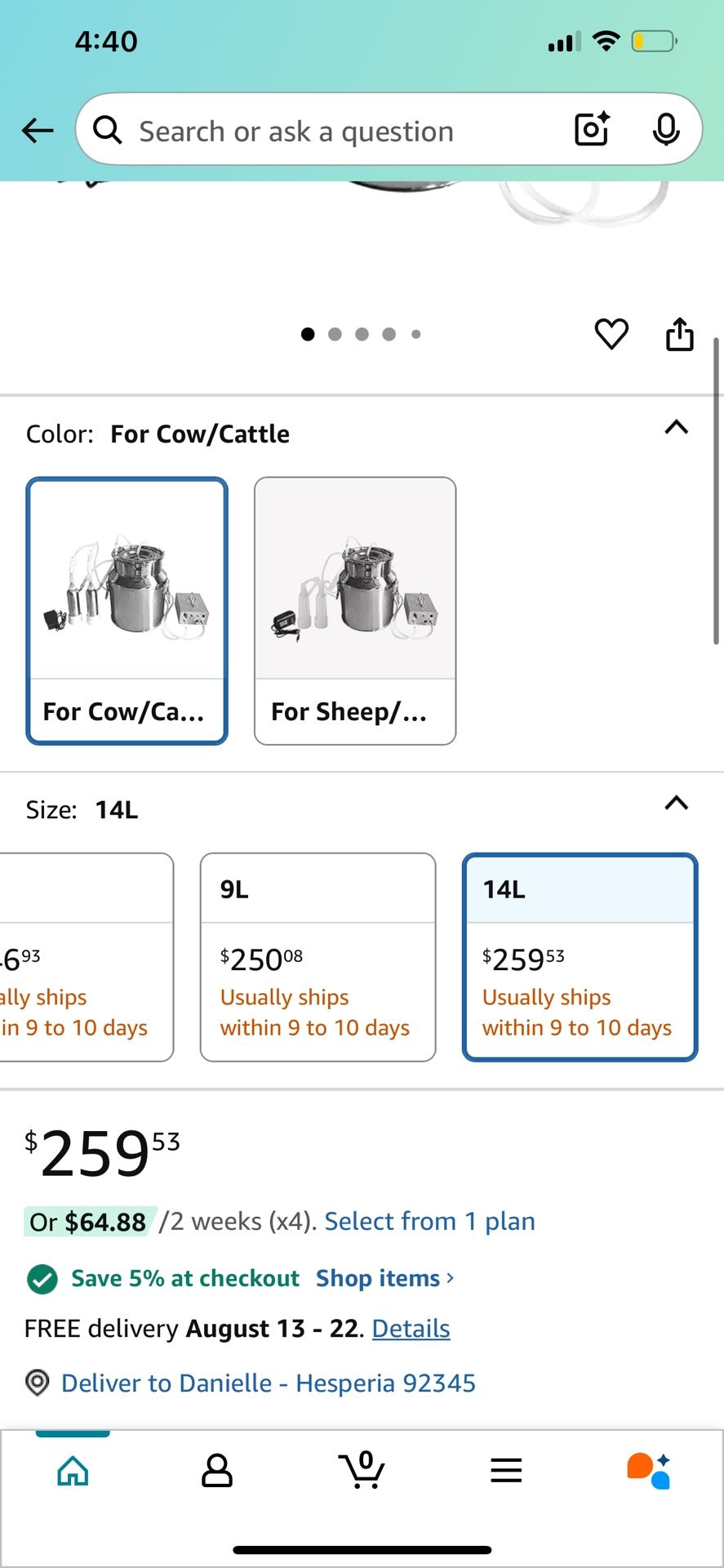Jump to second product image dot
The width and height of the screenshot is (724, 1568).
coord(335,334)
